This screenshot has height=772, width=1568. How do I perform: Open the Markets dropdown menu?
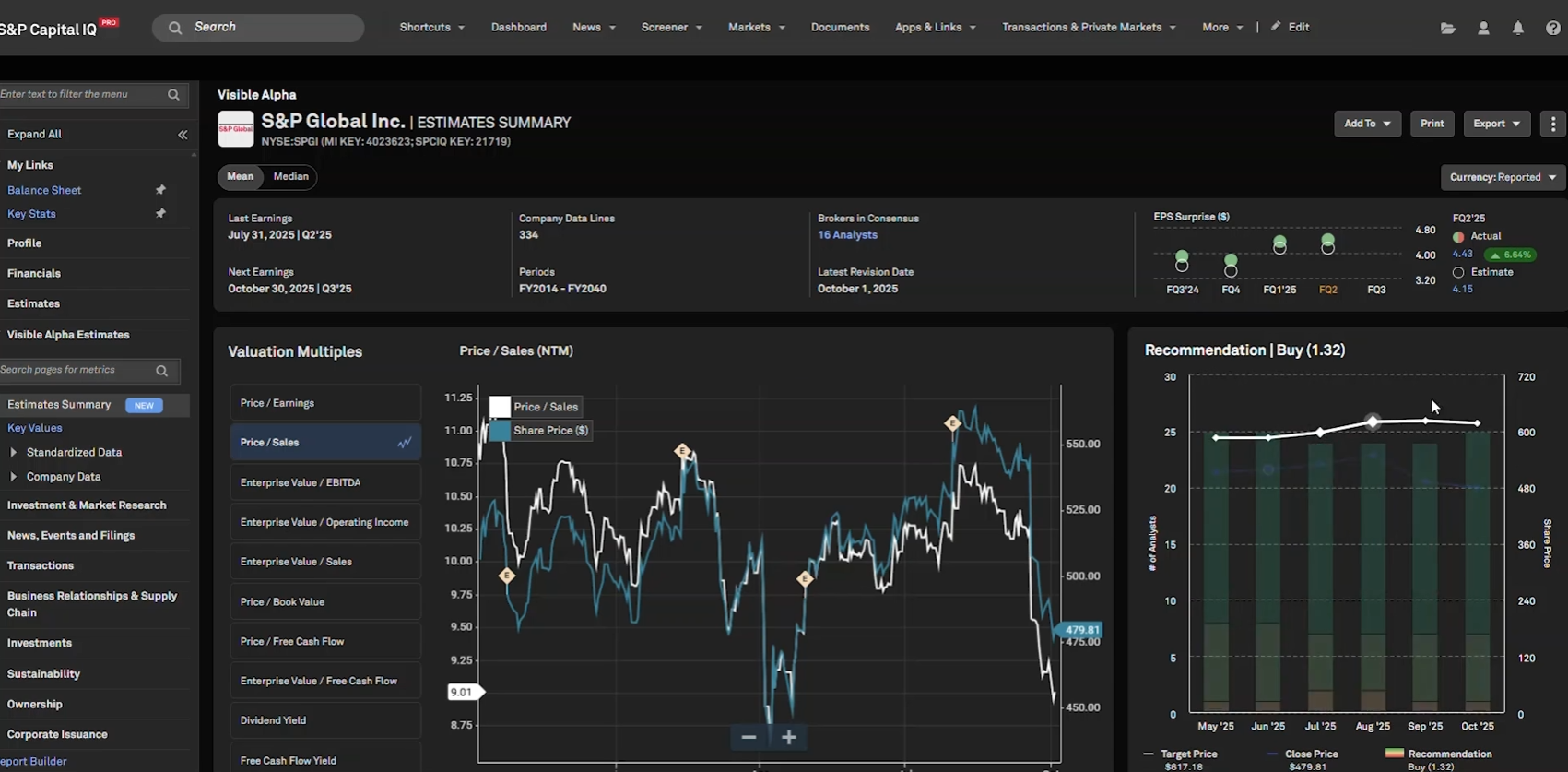click(756, 28)
